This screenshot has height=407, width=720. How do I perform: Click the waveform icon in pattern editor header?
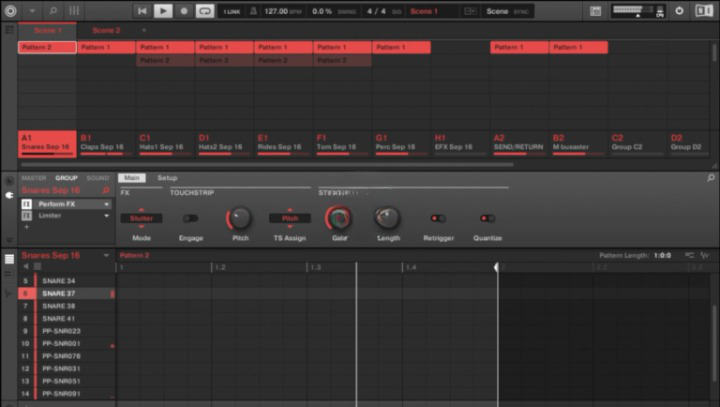point(705,255)
